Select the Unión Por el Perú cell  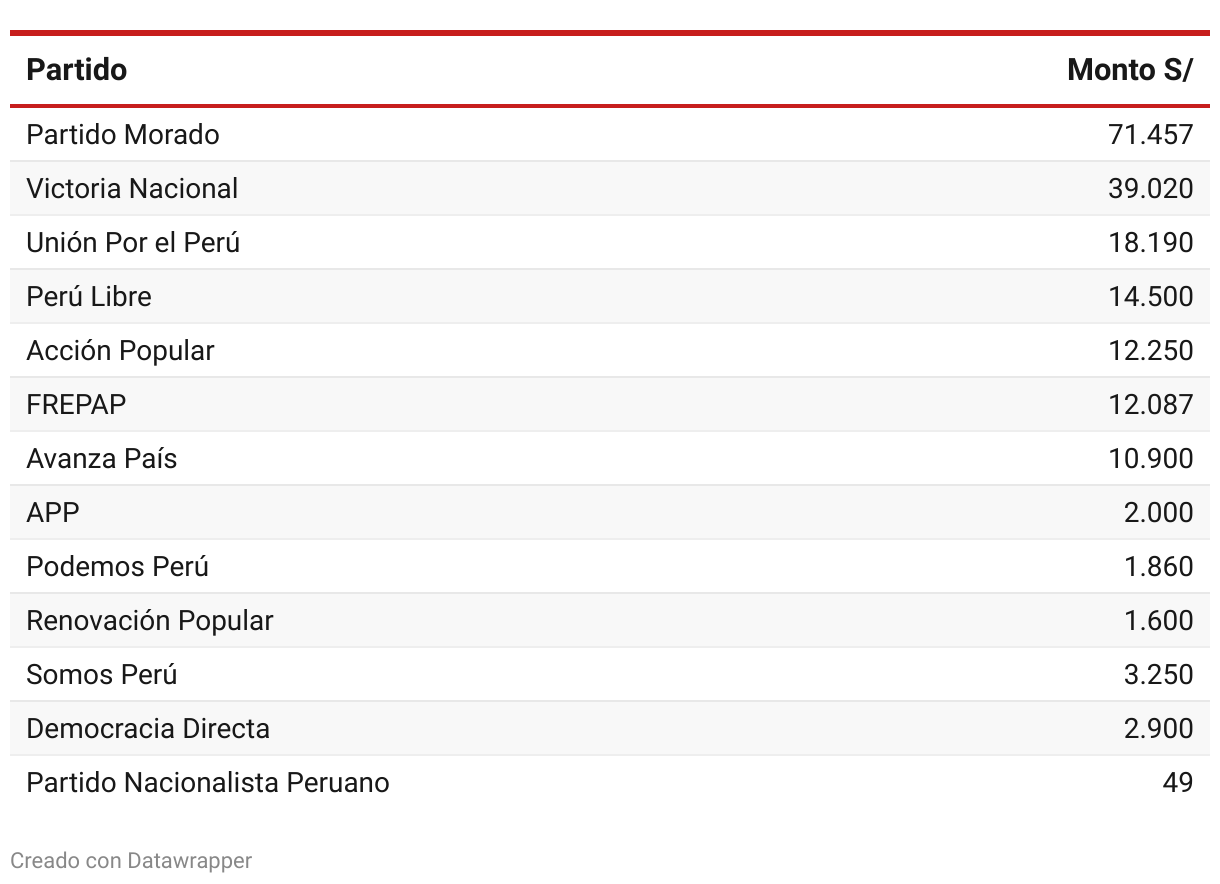click(x=133, y=243)
